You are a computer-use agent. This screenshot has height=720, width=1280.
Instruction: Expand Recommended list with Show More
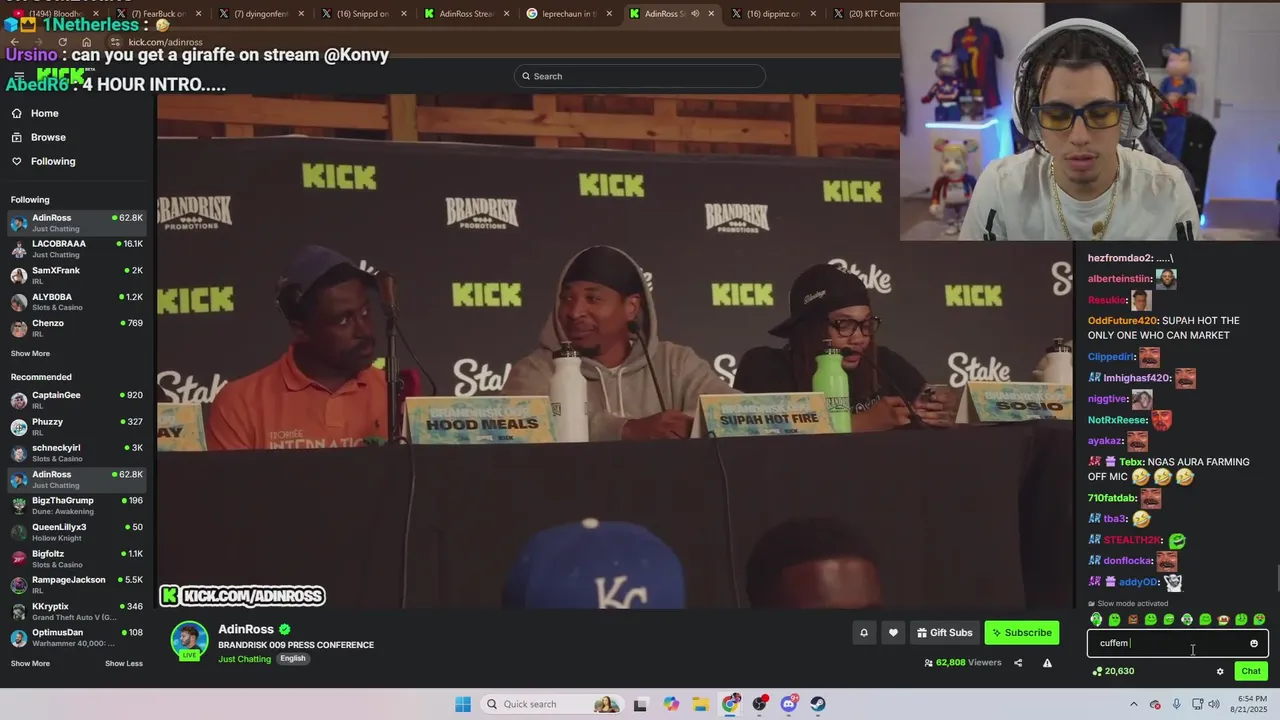pyautogui.click(x=30, y=663)
